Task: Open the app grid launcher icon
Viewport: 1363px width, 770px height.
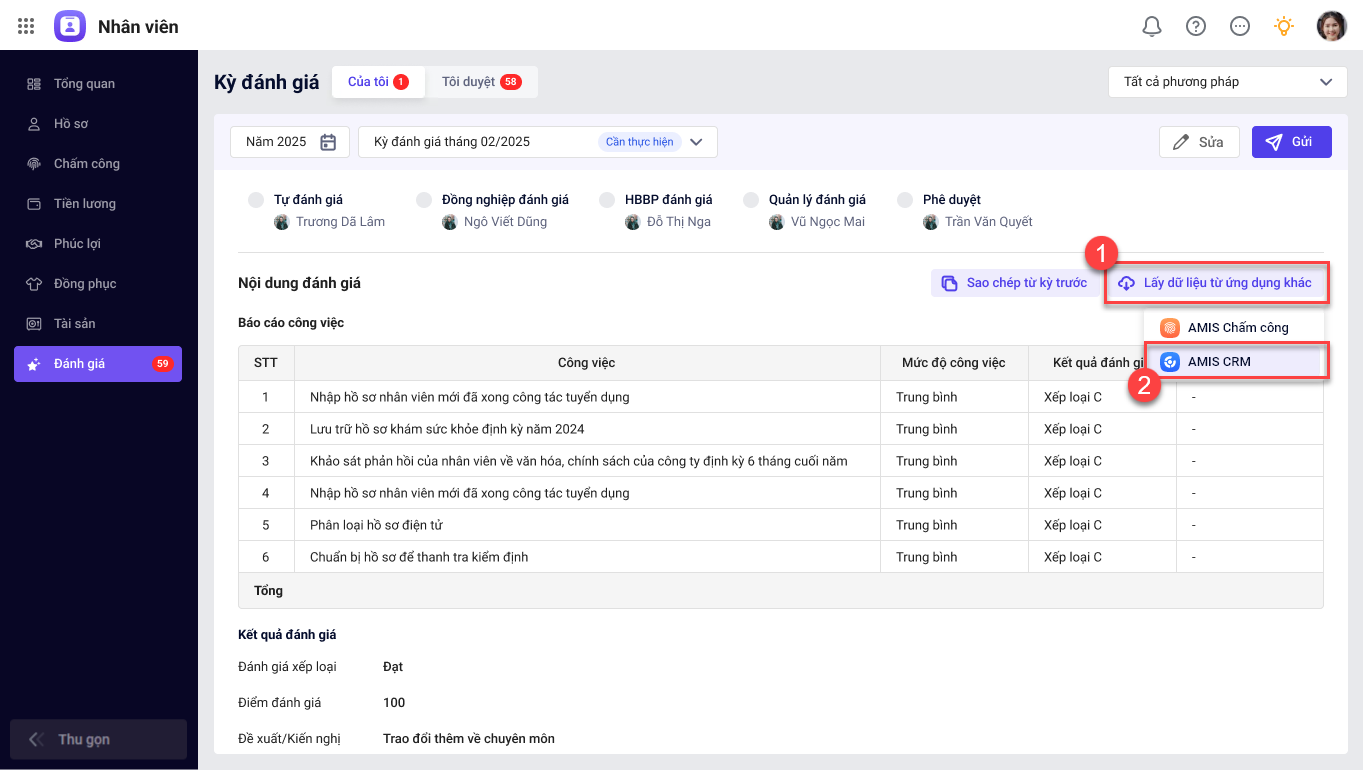Action: coord(27,26)
